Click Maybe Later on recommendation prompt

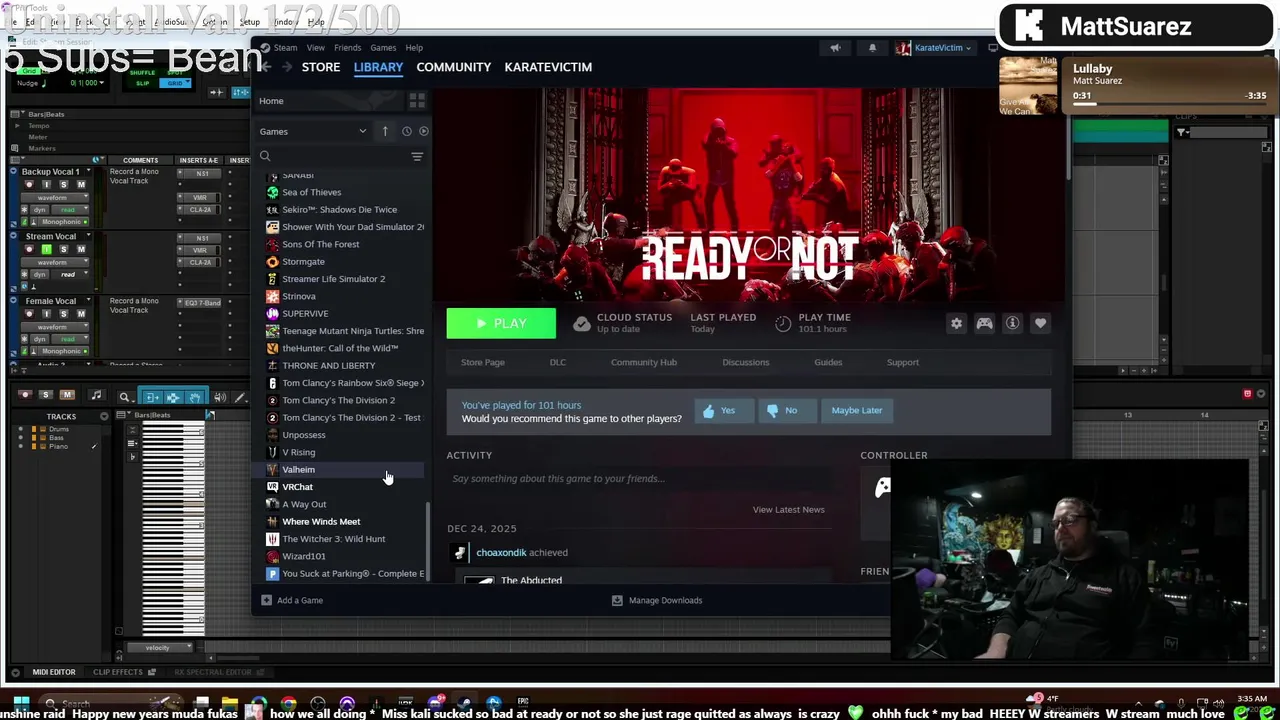pyautogui.click(x=857, y=410)
